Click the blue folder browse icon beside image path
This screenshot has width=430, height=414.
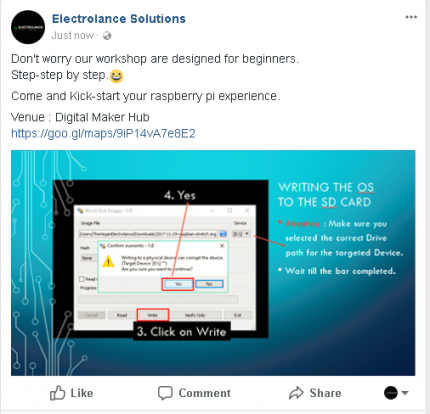point(223,234)
